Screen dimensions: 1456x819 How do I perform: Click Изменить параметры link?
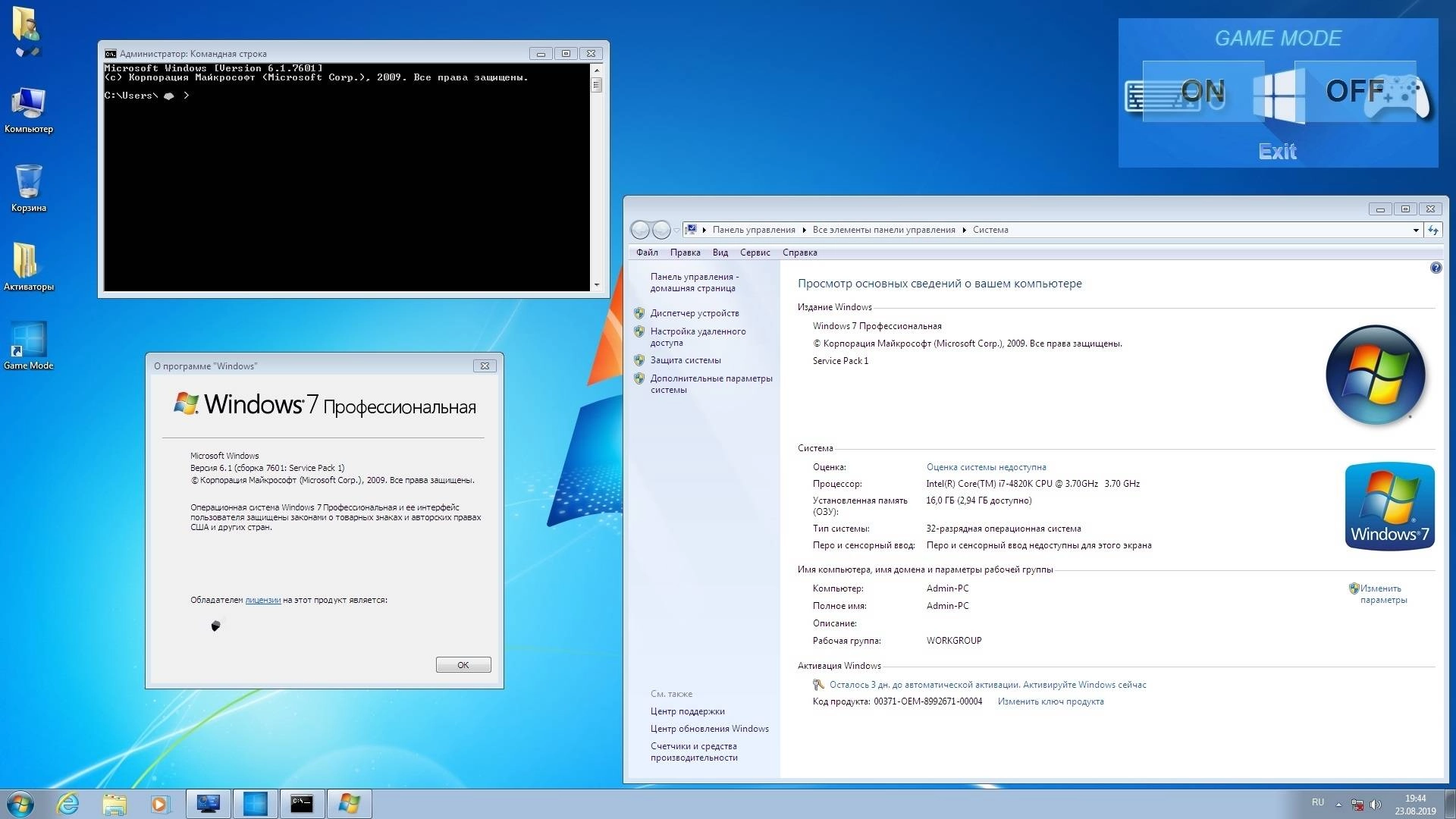[x=1382, y=594]
